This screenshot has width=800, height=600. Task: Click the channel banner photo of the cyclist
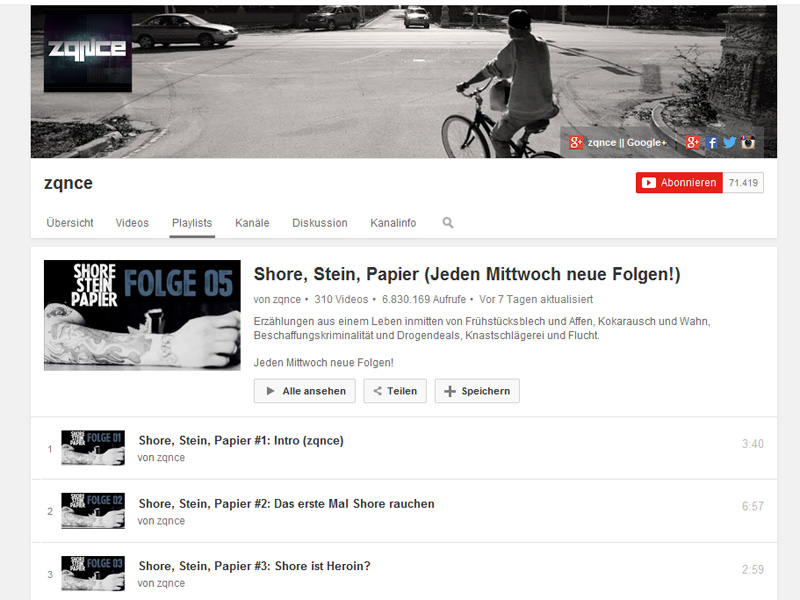pos(404,82)
